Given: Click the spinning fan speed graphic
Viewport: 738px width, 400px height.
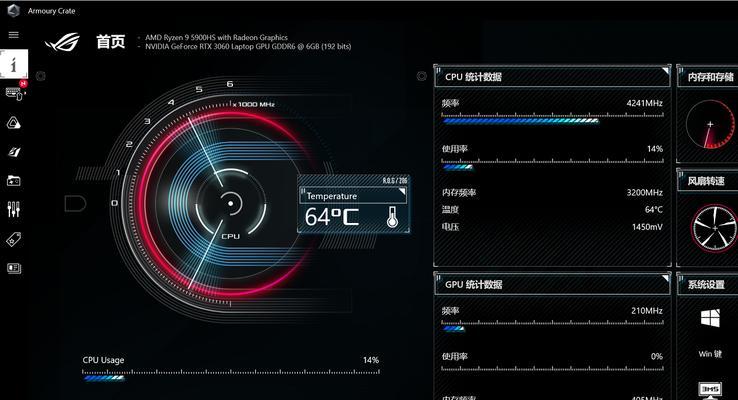Looking at the screenshot, I should coord(714,228).
